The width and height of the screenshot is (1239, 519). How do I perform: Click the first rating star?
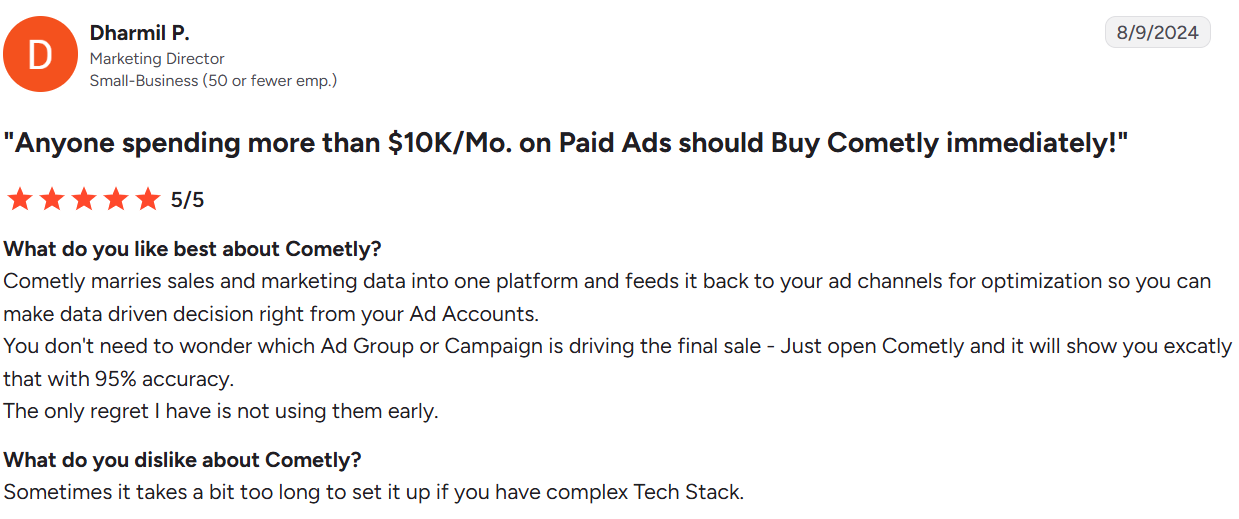click(x=19, y=199)
